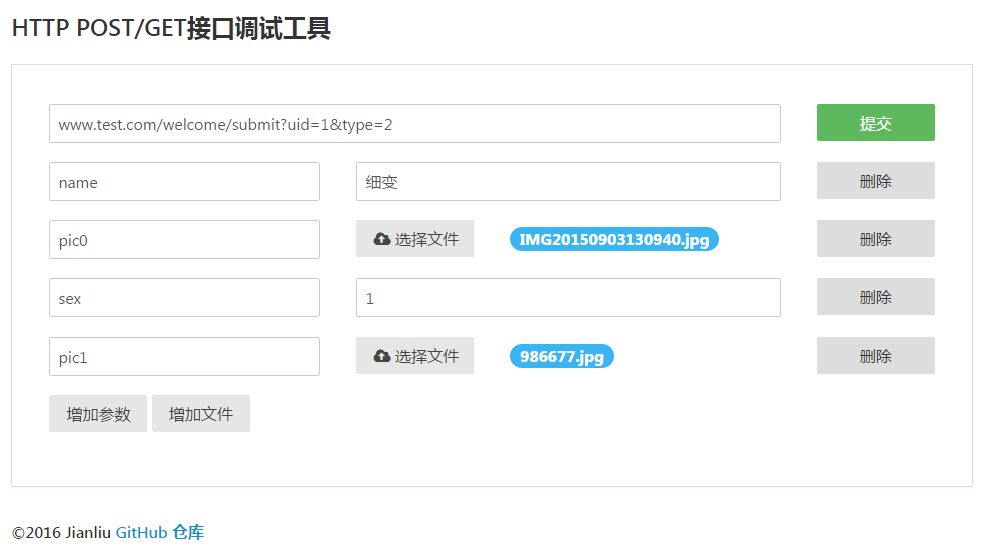984x559 pixels.
Task: Click the 986677.jpg file badge
Action: [x=561, y=357]
